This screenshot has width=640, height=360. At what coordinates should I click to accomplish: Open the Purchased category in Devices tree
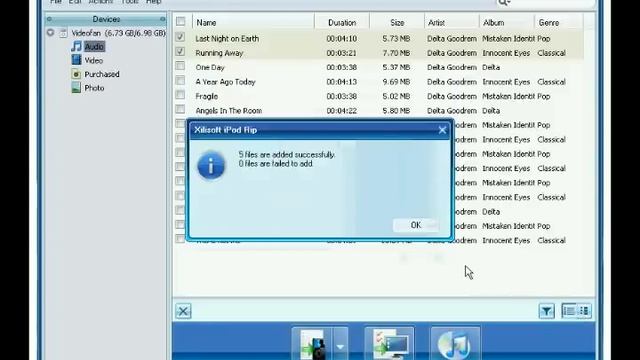pyautogui.click(x=102, y=74)
